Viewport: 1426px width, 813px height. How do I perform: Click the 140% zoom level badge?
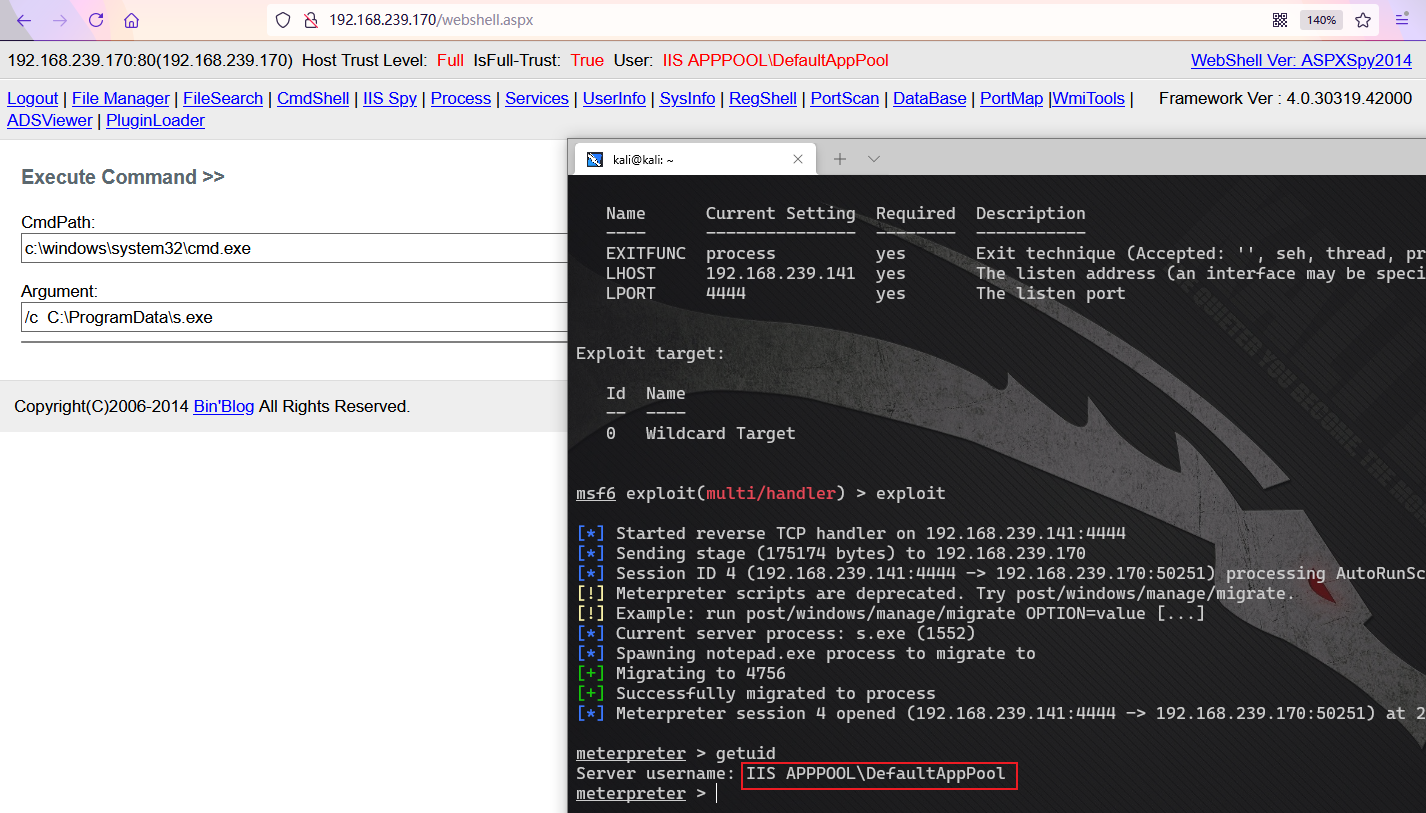coord(1321,20)
